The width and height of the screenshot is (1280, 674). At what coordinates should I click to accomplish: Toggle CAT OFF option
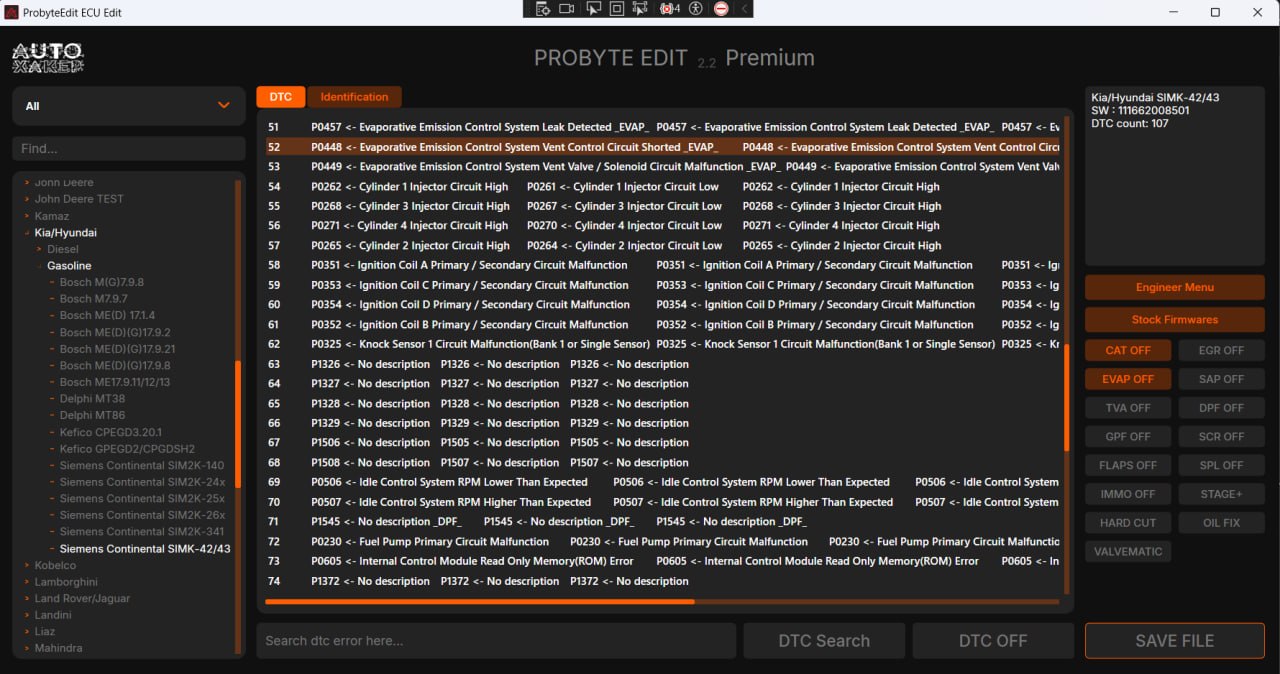(x=1128, y=350)
